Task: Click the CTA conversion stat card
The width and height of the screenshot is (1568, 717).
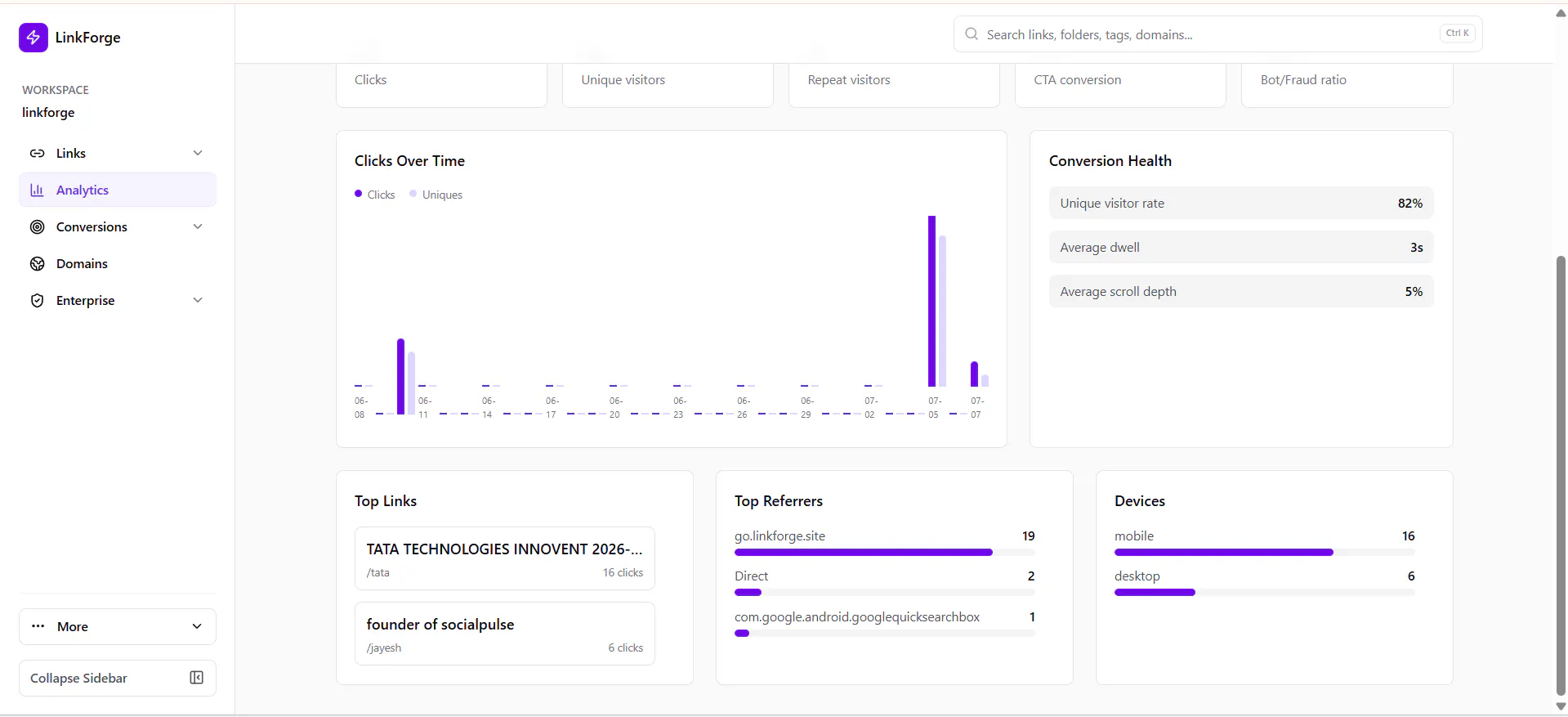Action: pyautogui.click(x=1120, y=85)
